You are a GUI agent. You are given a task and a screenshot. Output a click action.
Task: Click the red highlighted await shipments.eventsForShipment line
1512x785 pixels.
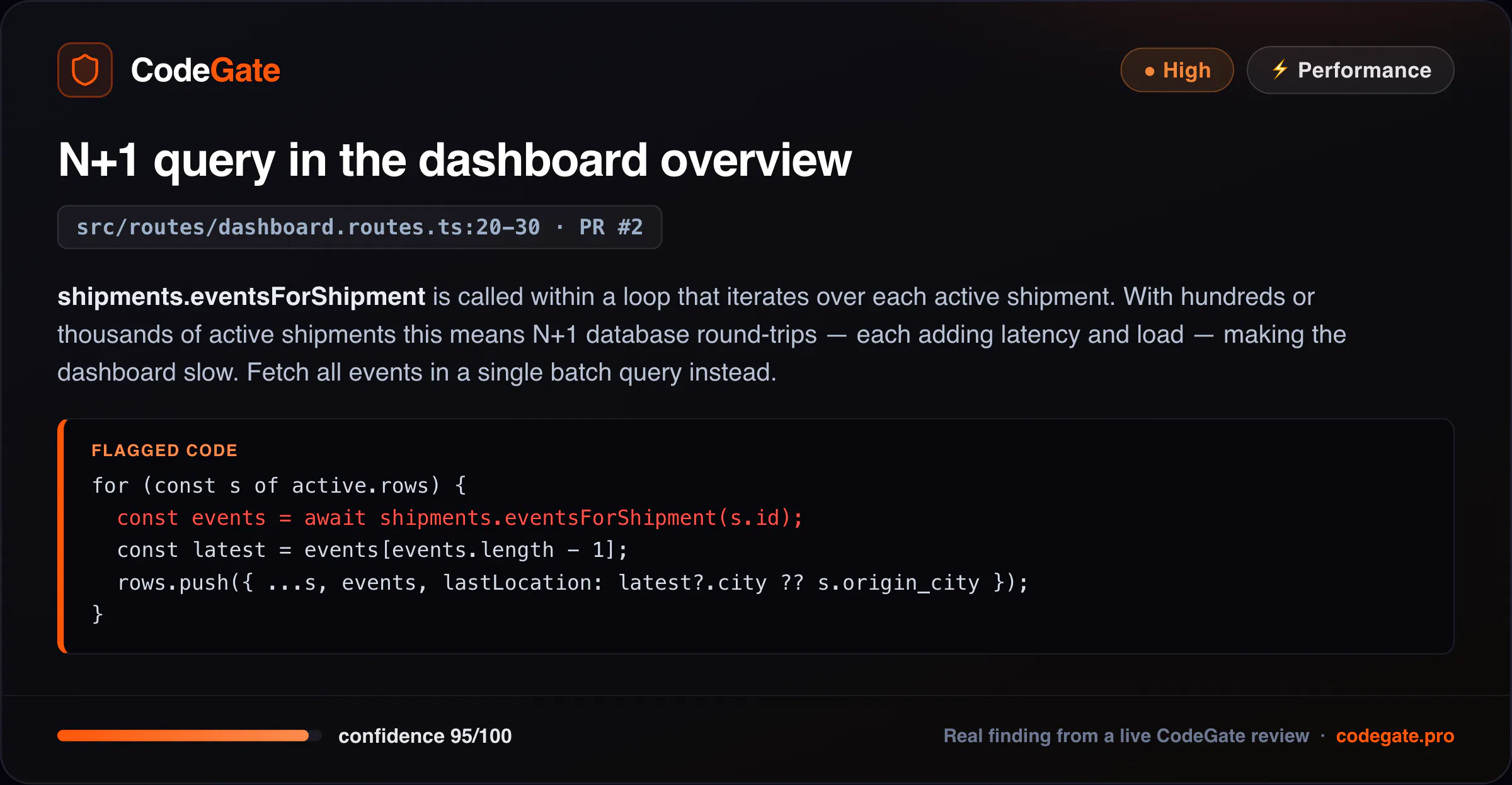tap(460, 518)
